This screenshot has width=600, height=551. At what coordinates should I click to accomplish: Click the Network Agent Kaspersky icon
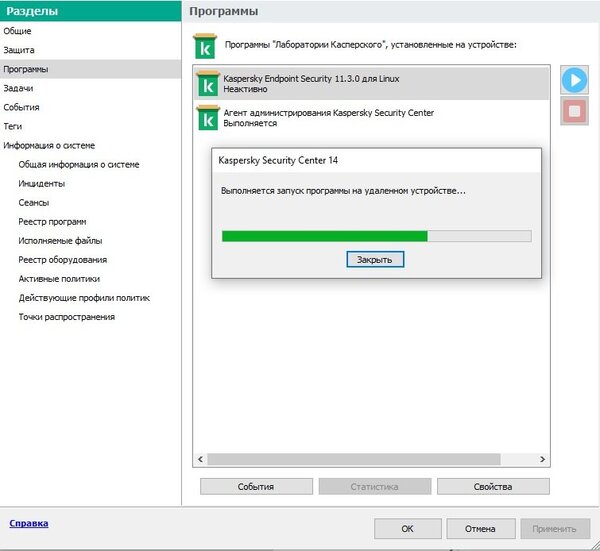point(208,118)
